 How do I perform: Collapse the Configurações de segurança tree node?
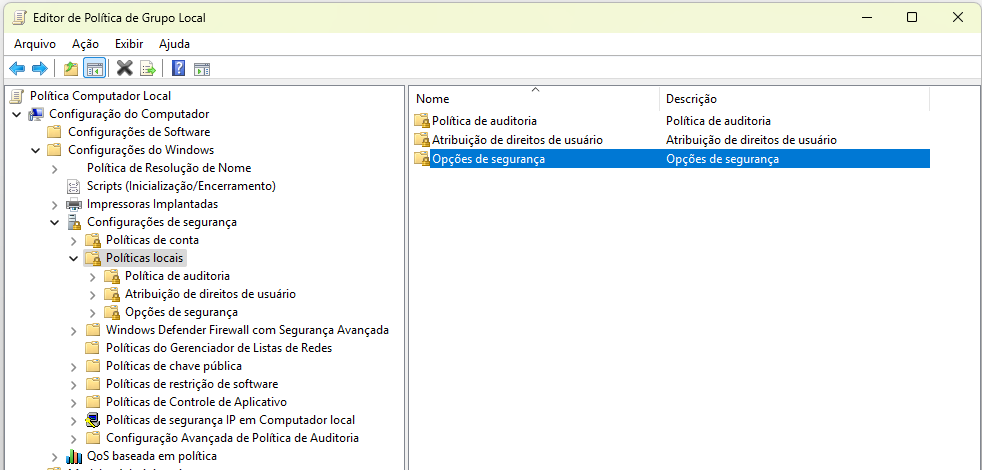click(54, 222)
